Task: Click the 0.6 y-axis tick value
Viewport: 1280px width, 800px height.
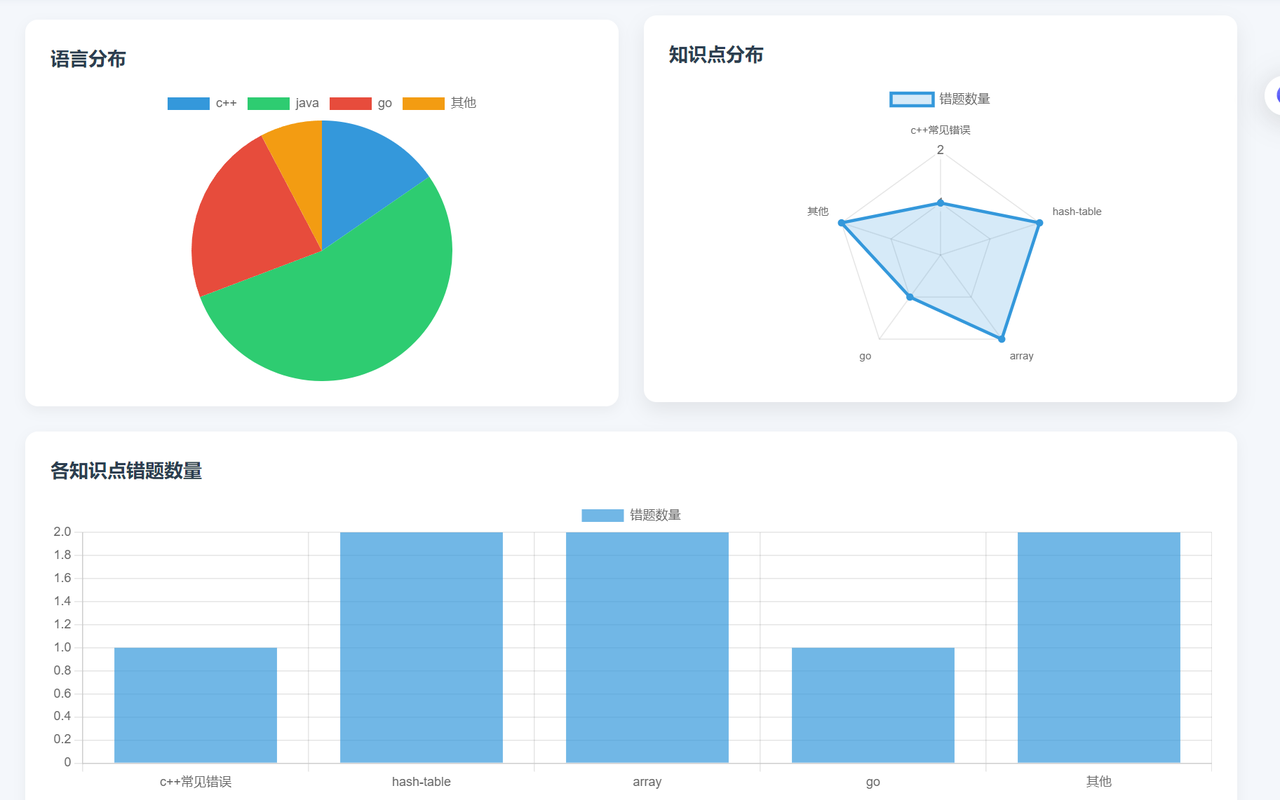Action: tap(62, 693)
